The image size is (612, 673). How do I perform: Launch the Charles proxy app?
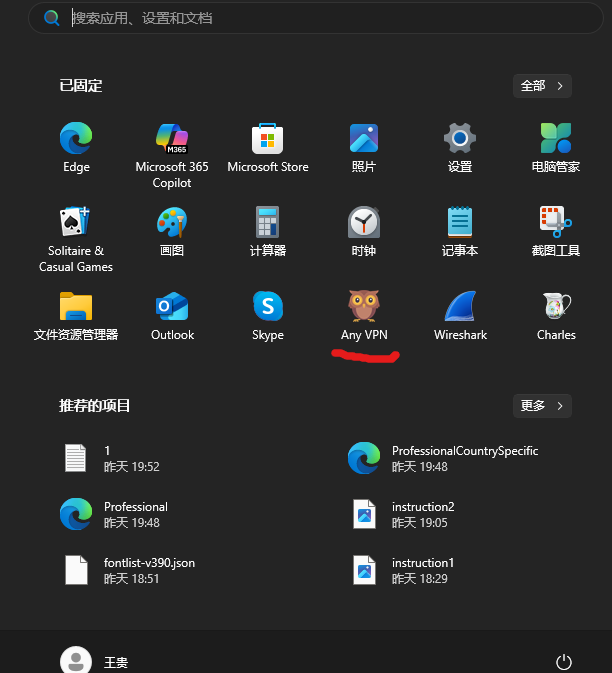(556, 307)
